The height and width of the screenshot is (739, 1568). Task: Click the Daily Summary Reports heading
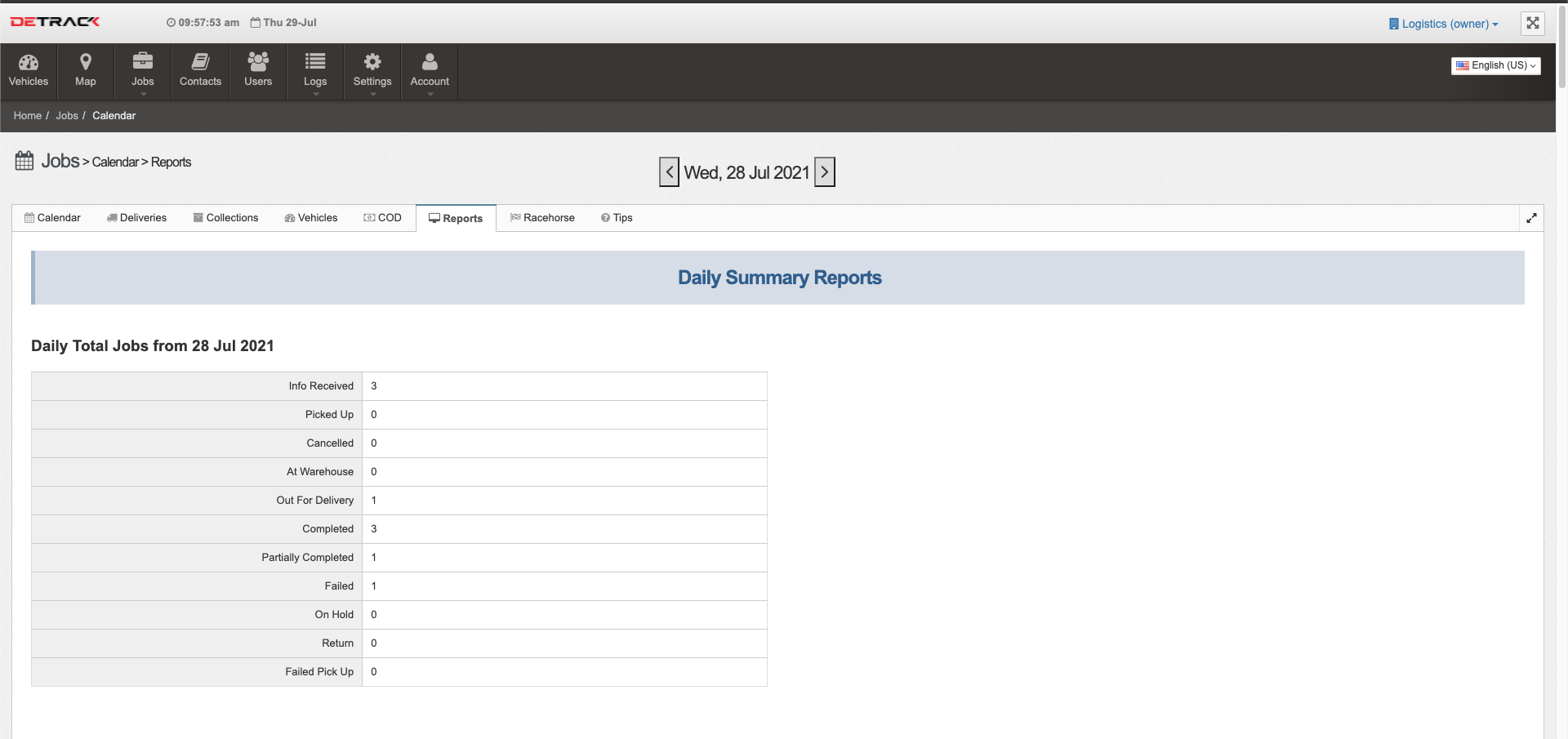coord(780,278)
